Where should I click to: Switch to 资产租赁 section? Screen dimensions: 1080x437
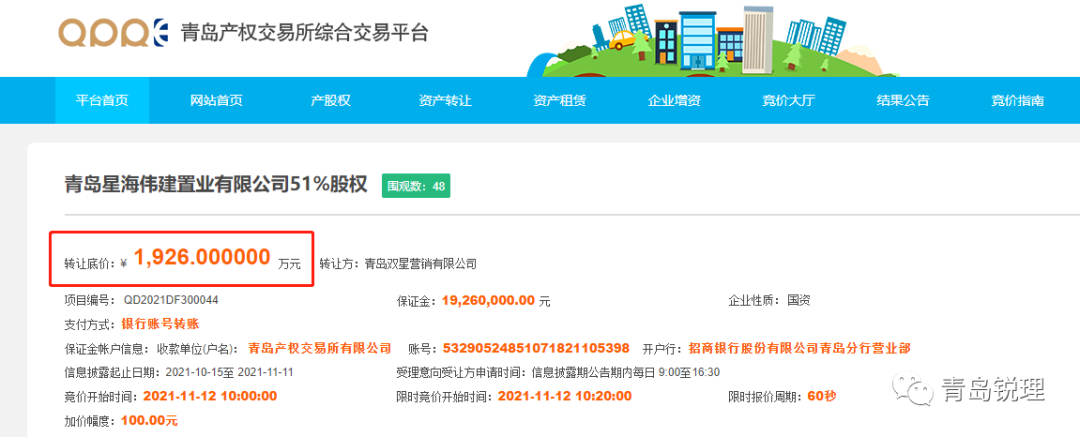[x=559, y=100]
